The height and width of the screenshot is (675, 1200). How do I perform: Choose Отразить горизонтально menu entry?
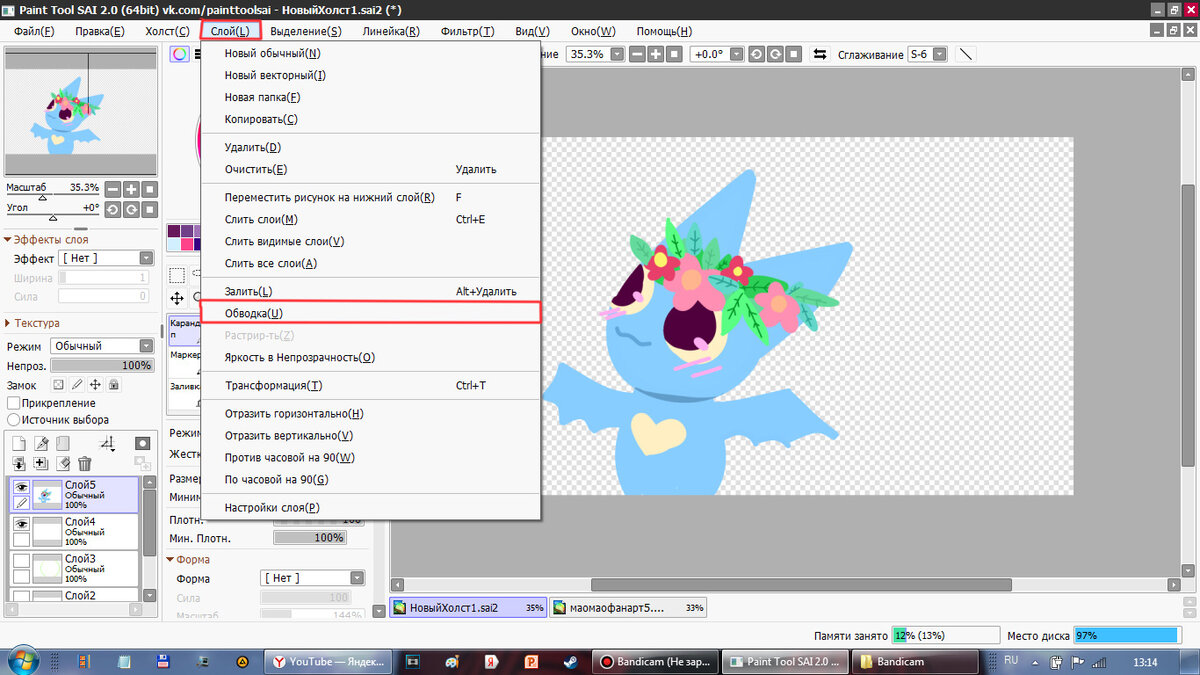pyautogui.click(x=371, y=413)
